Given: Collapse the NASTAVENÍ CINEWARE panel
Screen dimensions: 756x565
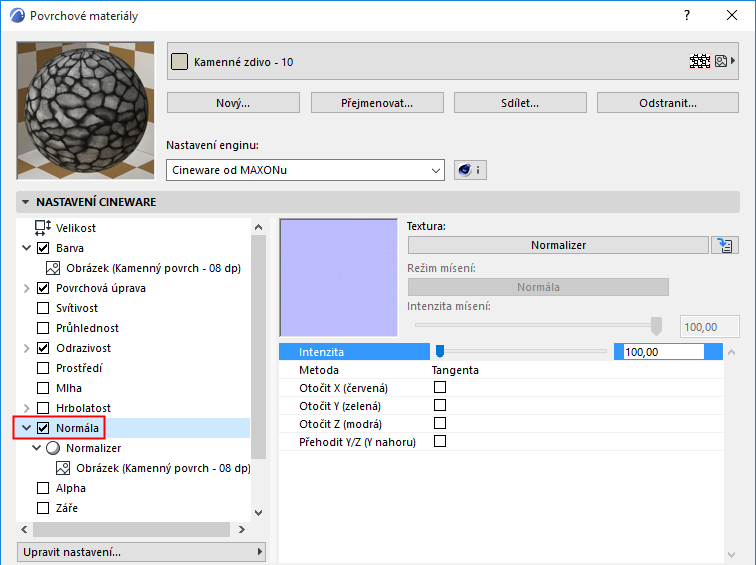Looking at the screenshot, I should point(26,202).
